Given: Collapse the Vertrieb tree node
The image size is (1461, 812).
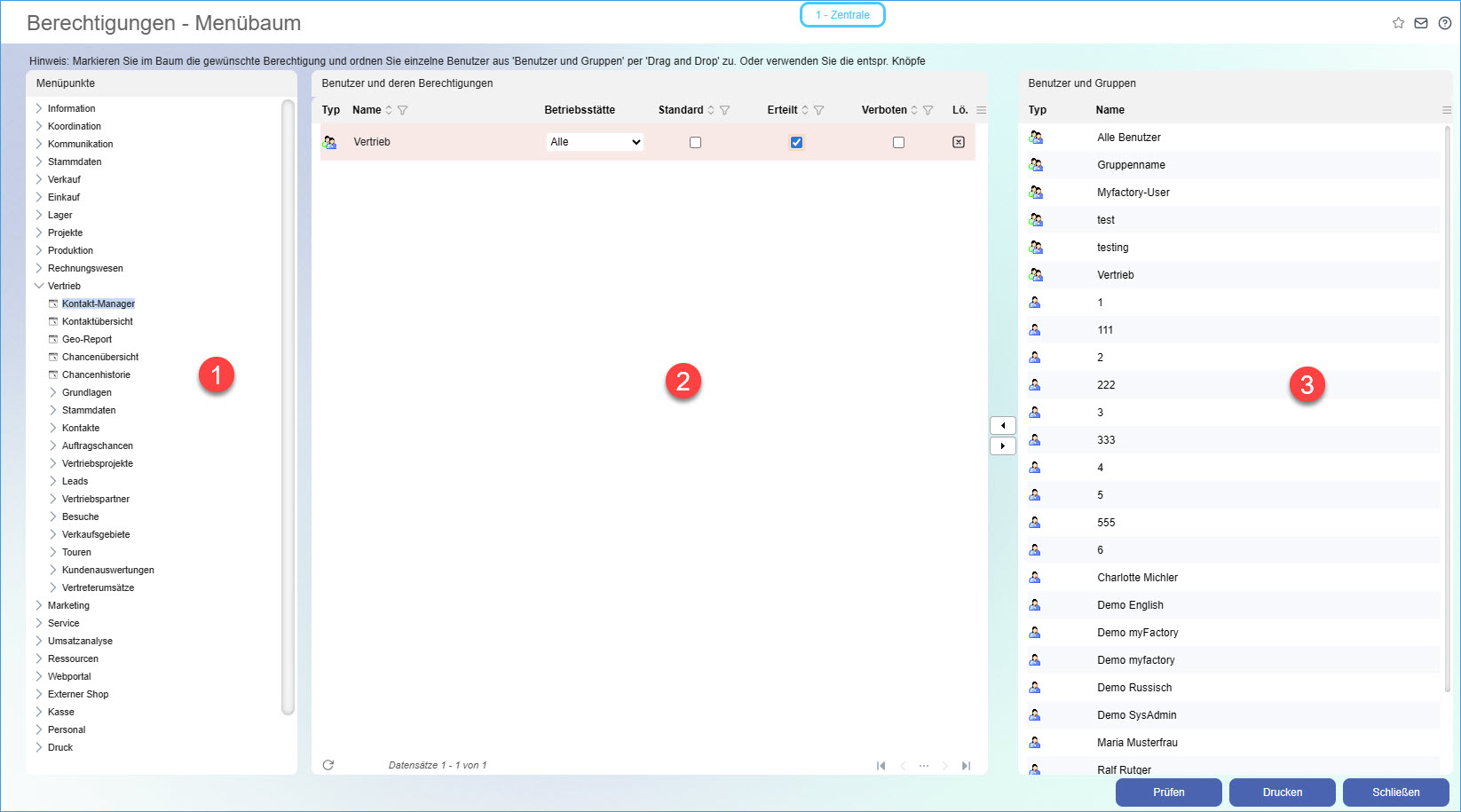Looking at the screenshot, I should (39, 286).
